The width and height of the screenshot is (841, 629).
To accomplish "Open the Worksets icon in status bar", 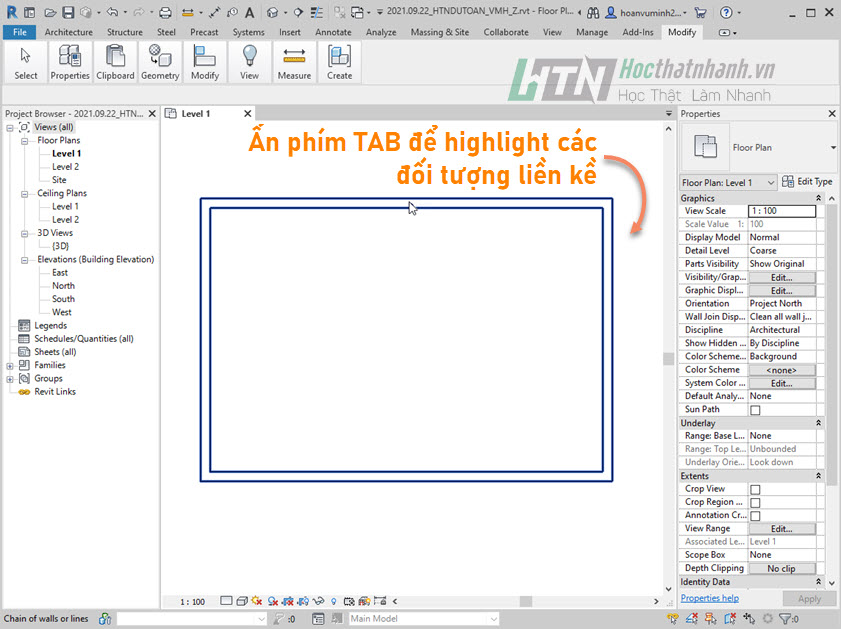I will [x=105, y=619].
